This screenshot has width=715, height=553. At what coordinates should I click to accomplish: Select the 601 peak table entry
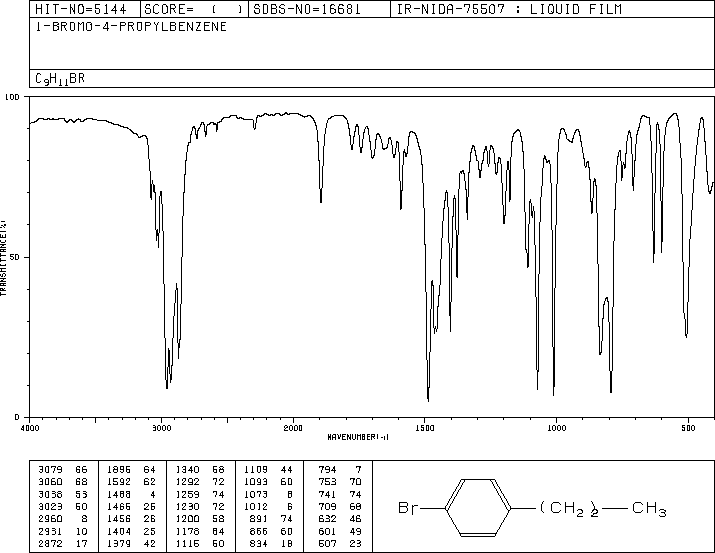[x=327, y=531]
